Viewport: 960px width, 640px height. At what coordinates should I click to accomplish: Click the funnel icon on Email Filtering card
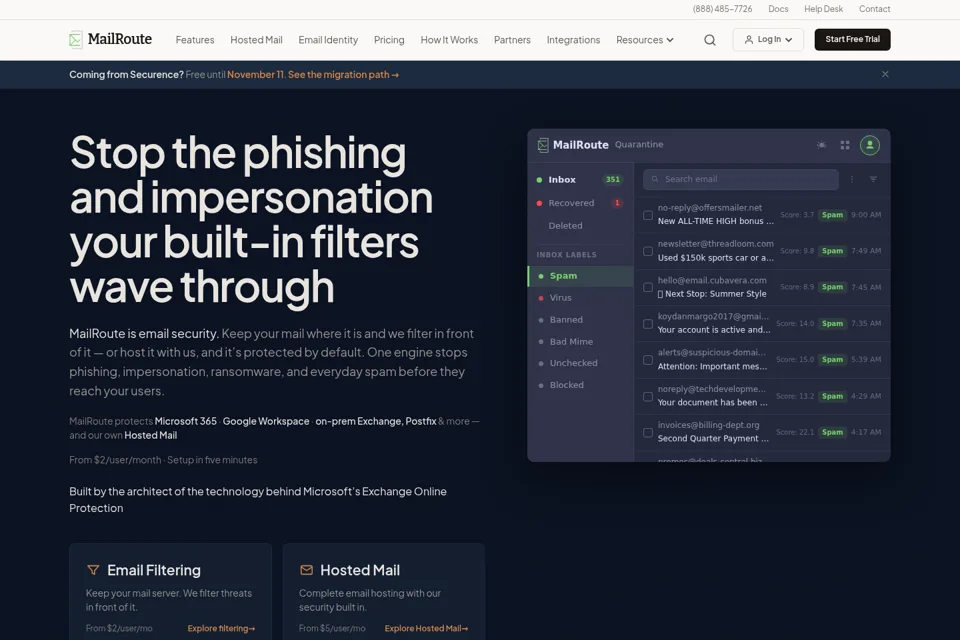point(93,570)
